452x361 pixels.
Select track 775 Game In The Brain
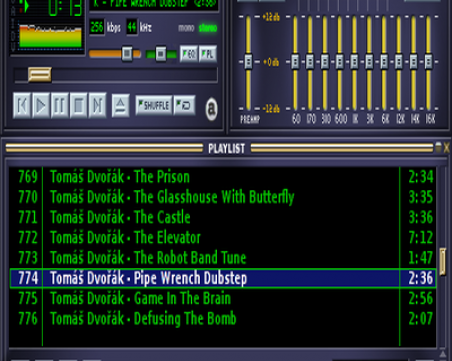[223, 298]
